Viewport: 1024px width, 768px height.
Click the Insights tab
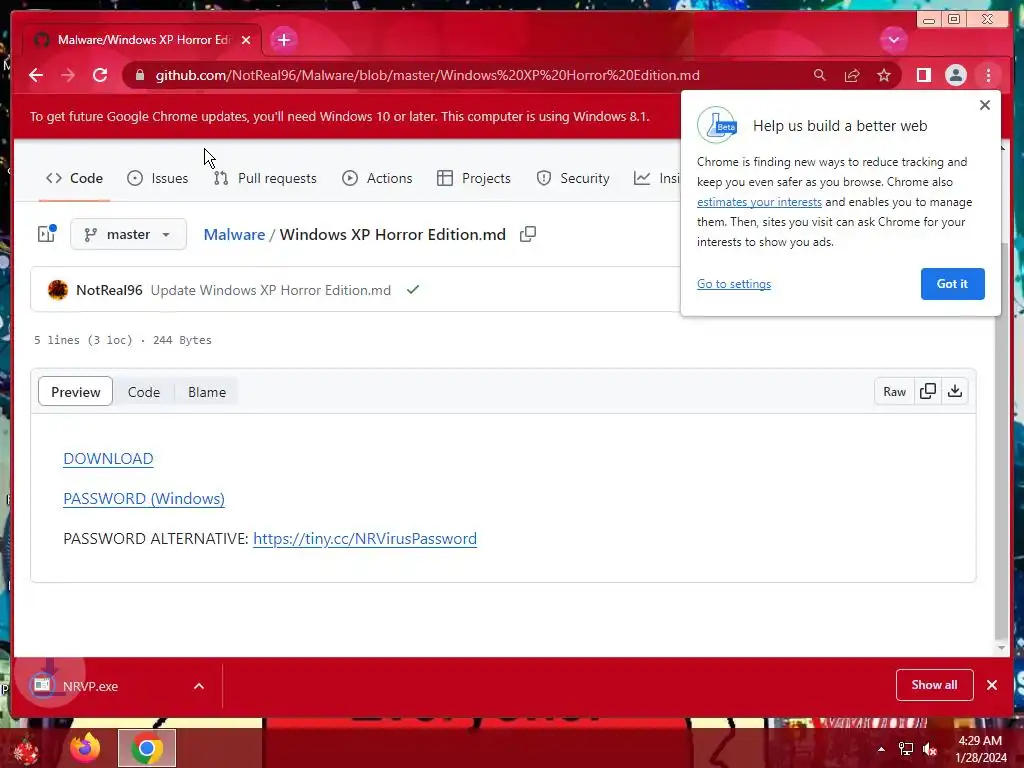coord(657,178)
